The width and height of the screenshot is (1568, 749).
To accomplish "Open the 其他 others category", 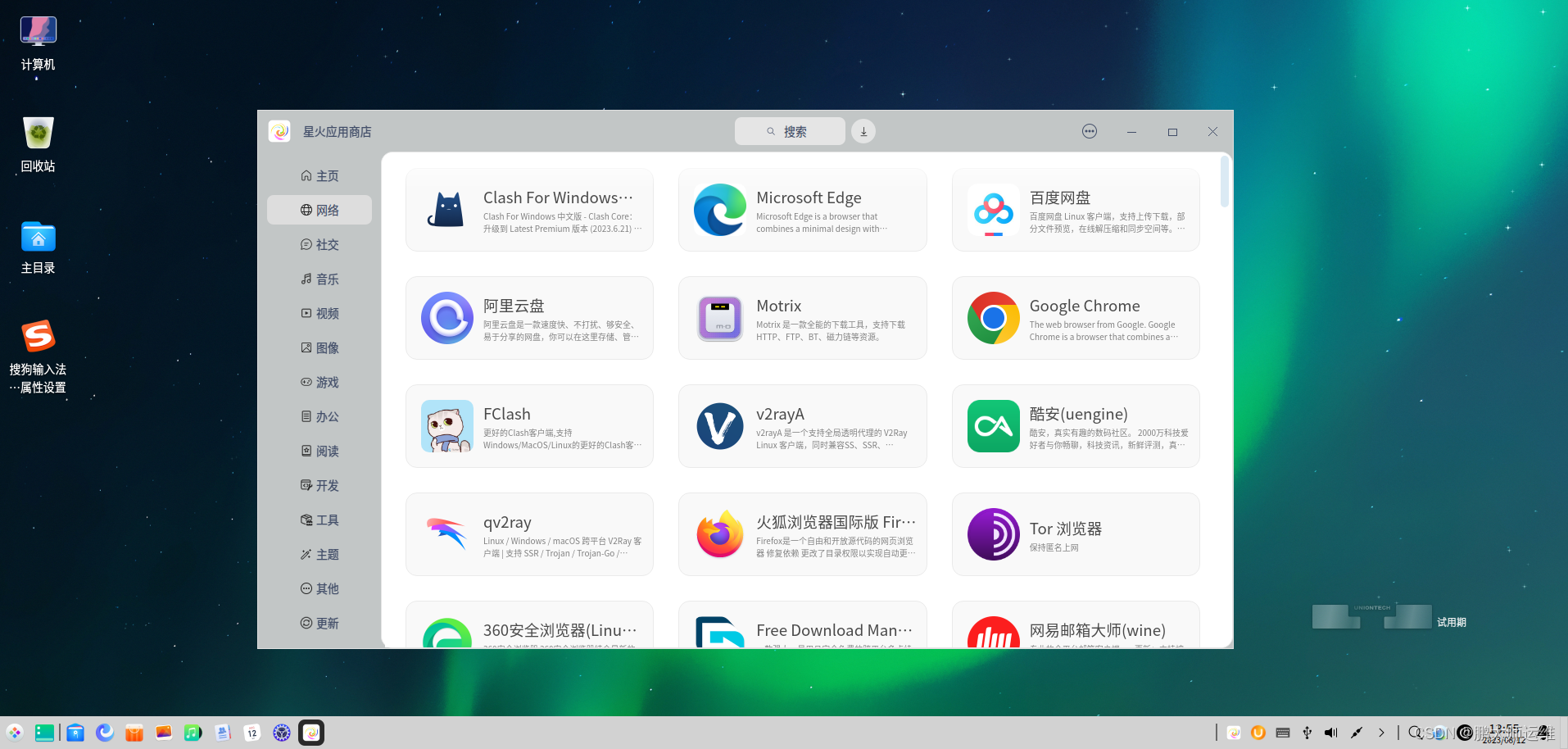I will tap(319, 589).
